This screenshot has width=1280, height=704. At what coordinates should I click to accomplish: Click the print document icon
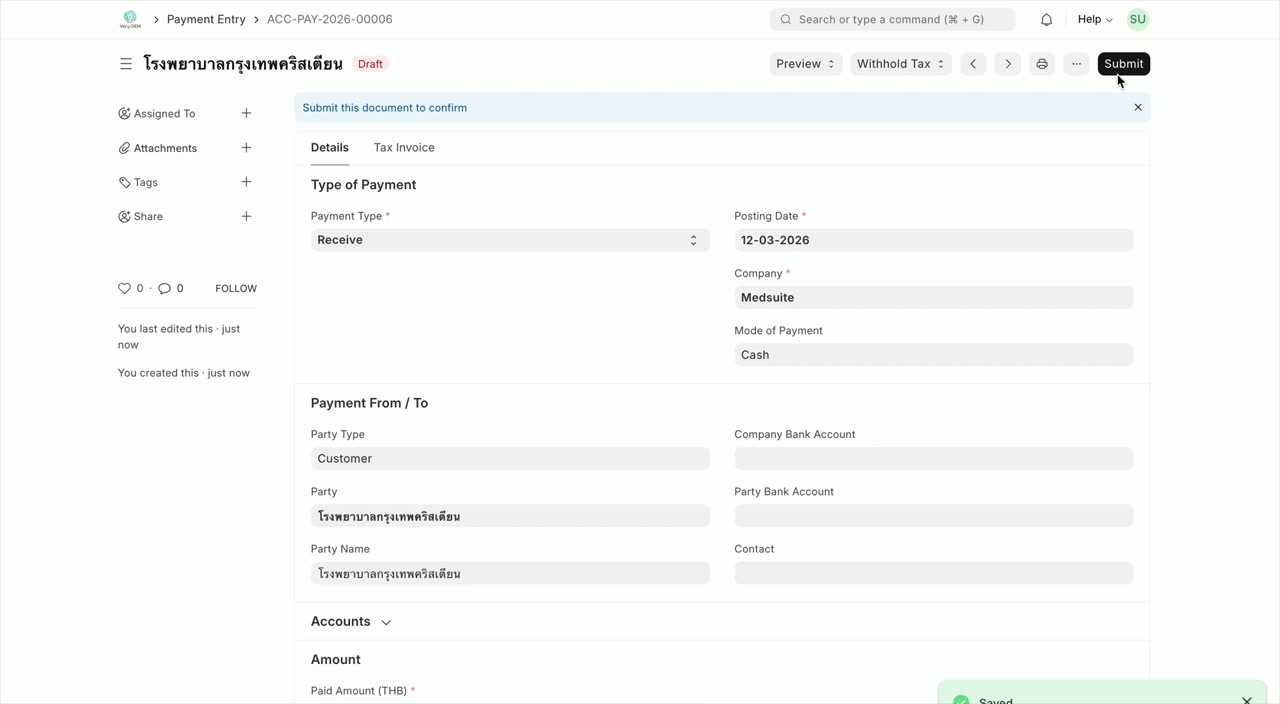pyautogui.click(x=1041, y=64)
